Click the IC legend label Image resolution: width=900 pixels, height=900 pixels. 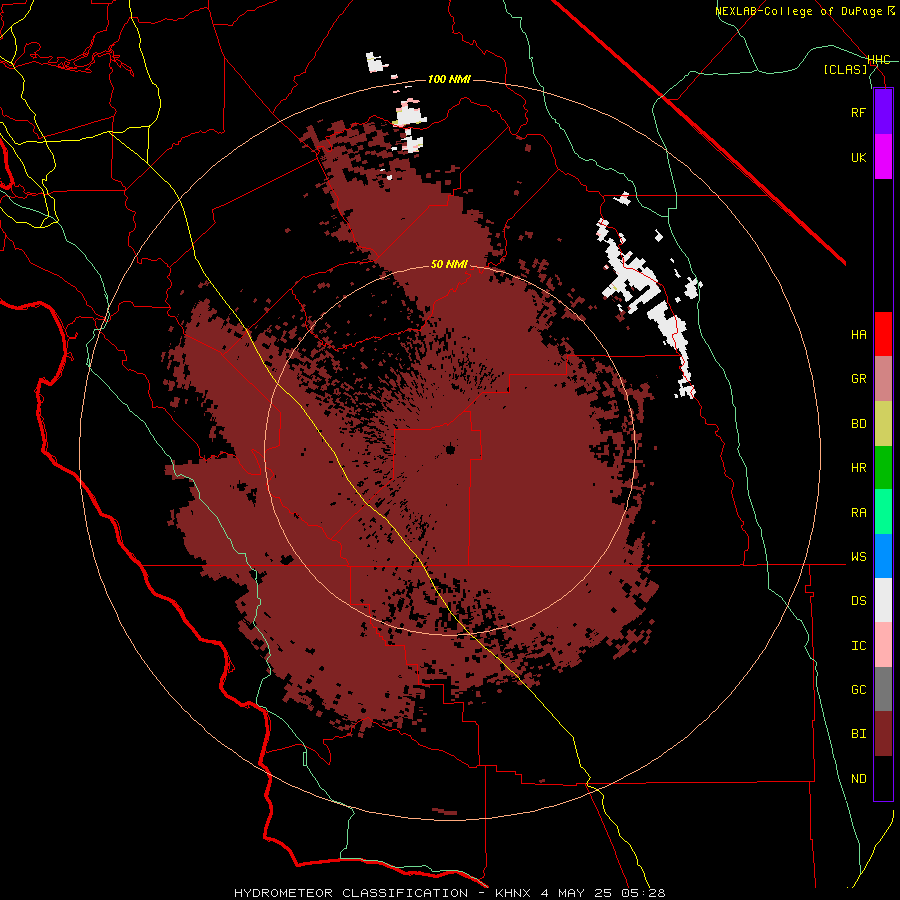click(x=859, y=646)
